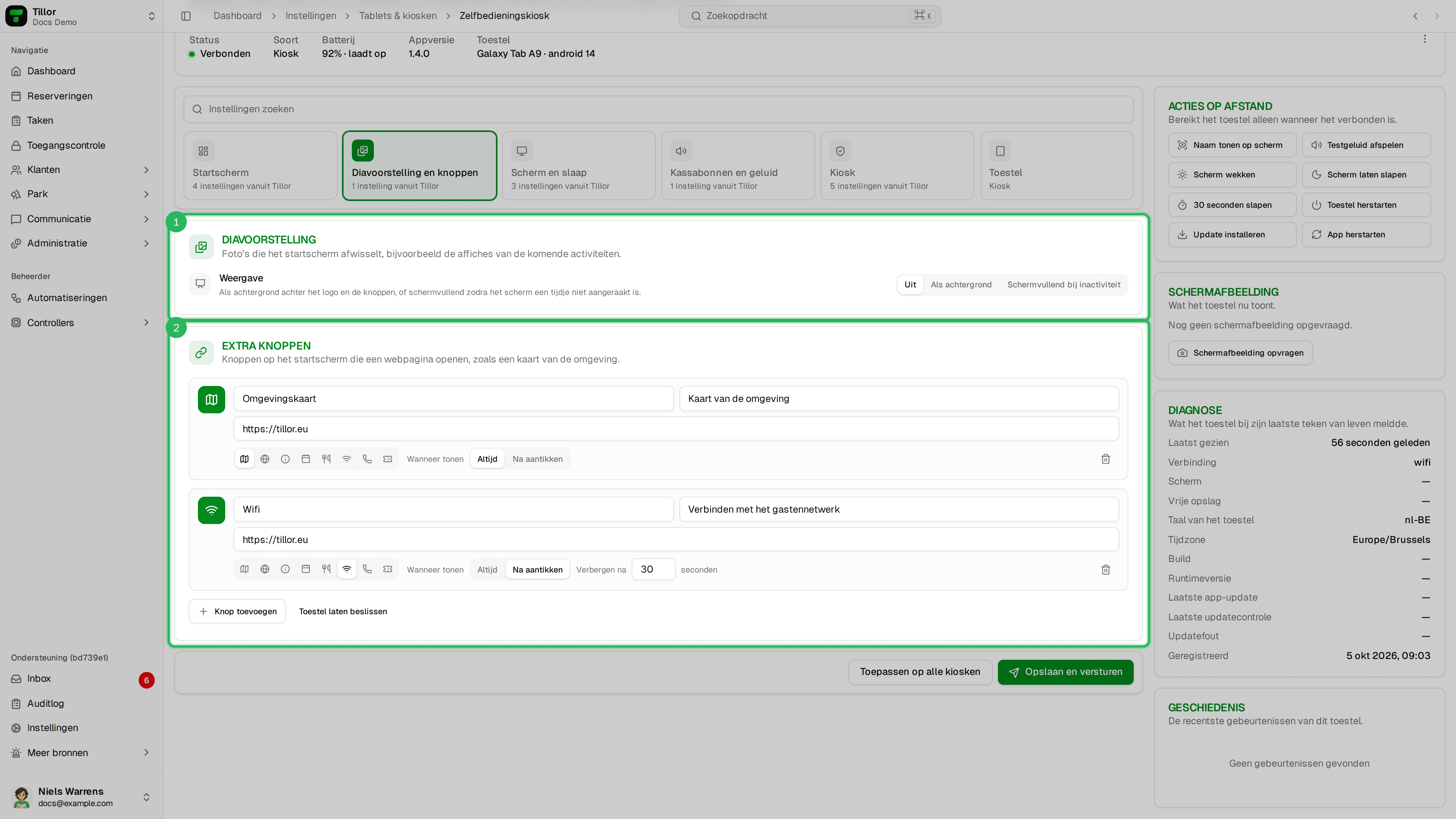Expand the Controllers sidebar section
The image size is (1456, 819).
tap(146, 323)
